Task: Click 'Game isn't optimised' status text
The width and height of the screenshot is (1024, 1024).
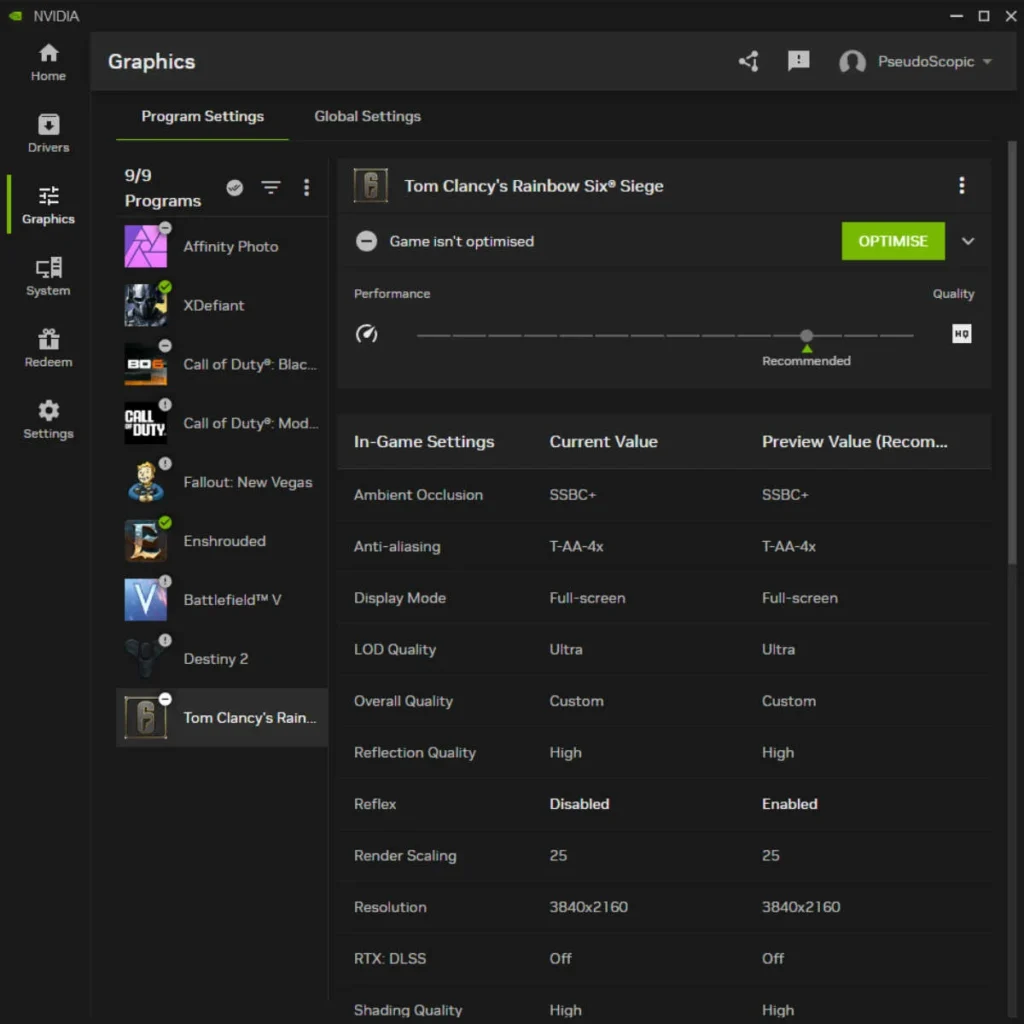Action: [461, 241]
